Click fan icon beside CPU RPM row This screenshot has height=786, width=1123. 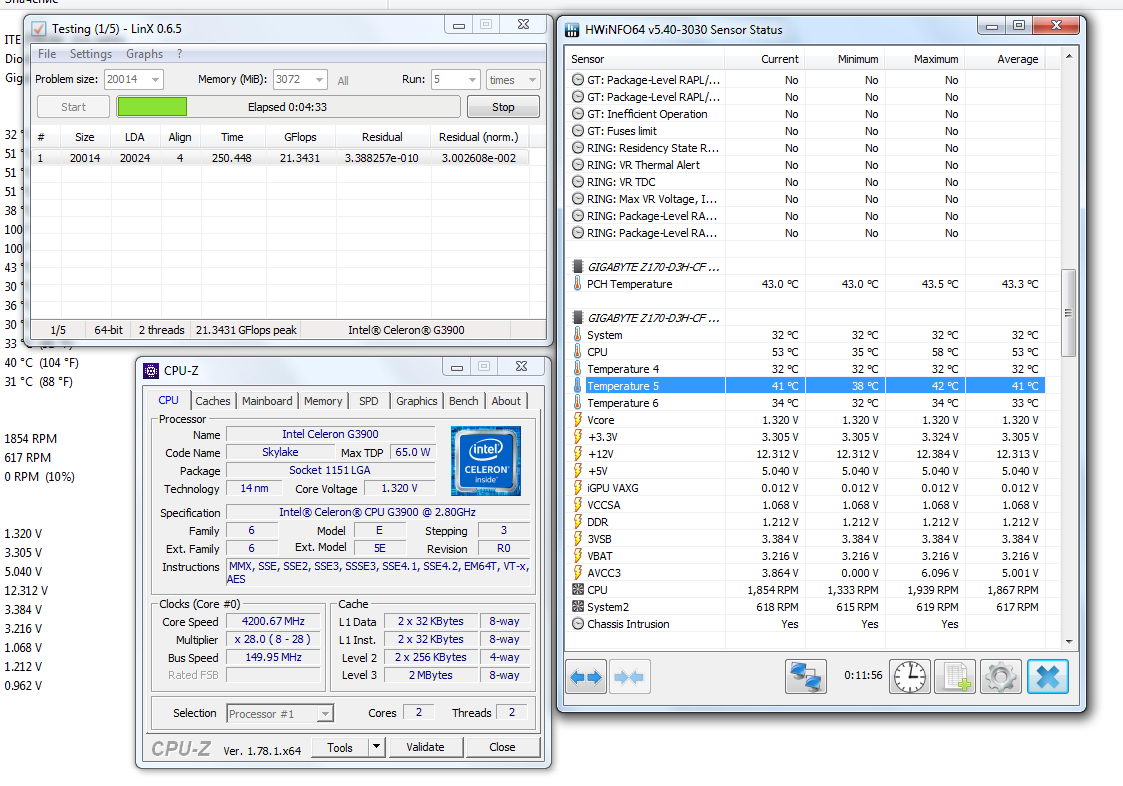[577, 590]
